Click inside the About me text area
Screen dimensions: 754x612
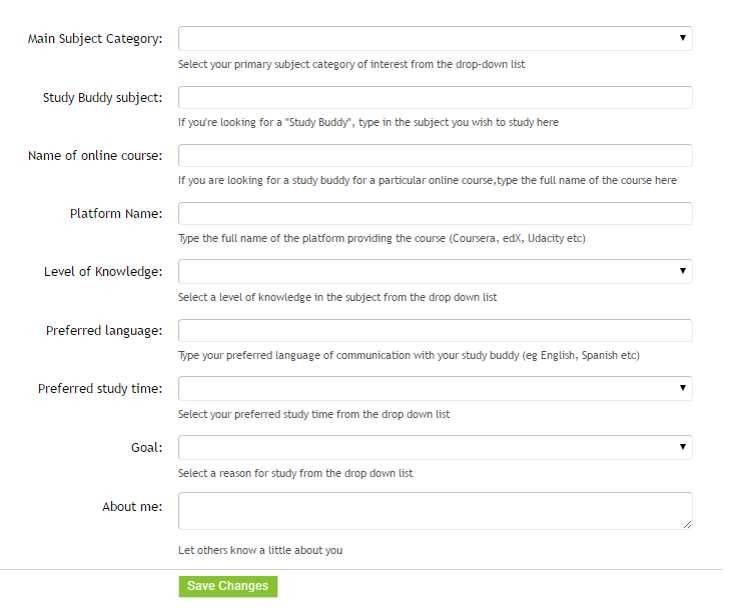point(435,511)
